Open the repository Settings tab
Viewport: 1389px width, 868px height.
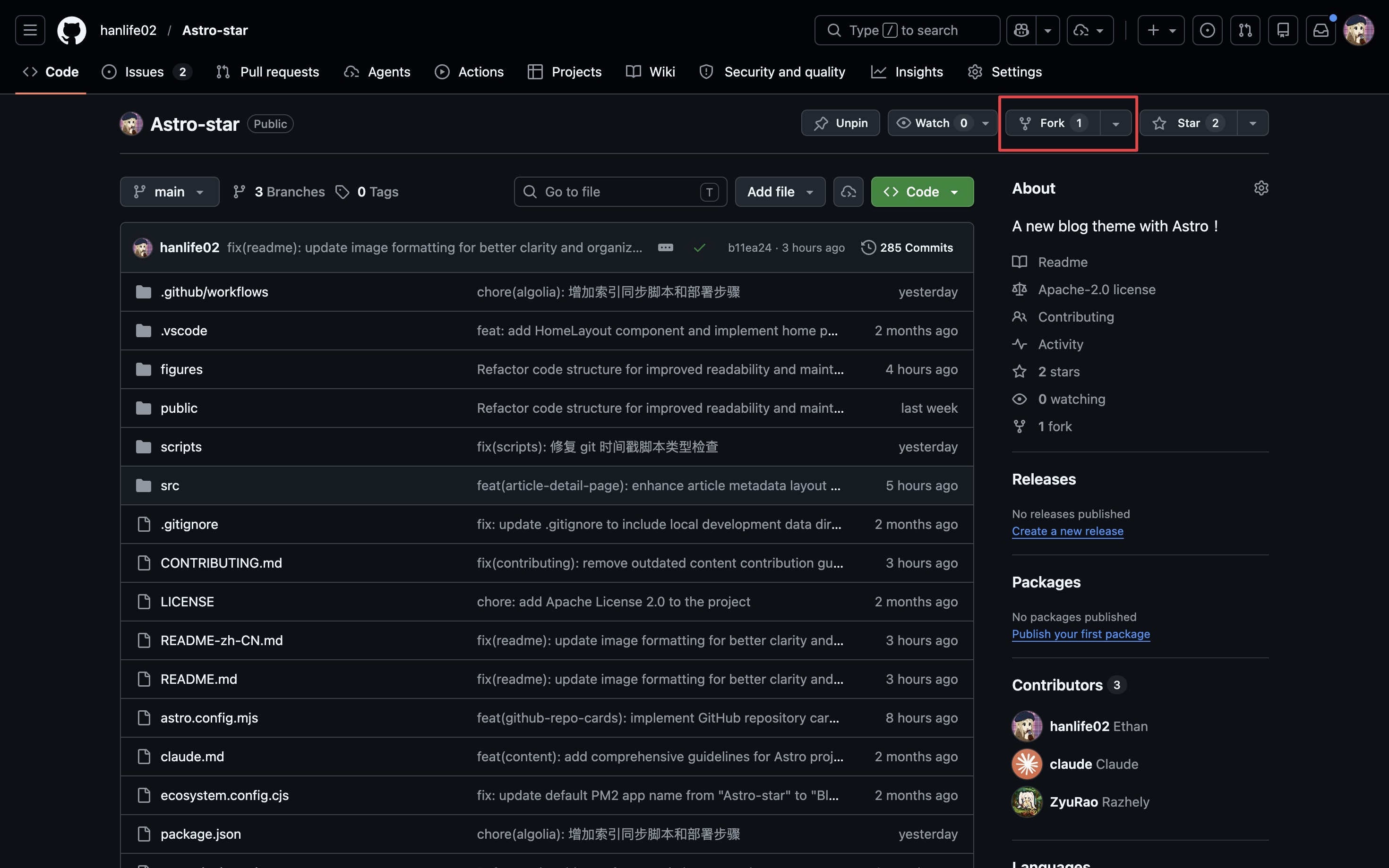point(1005,72)
